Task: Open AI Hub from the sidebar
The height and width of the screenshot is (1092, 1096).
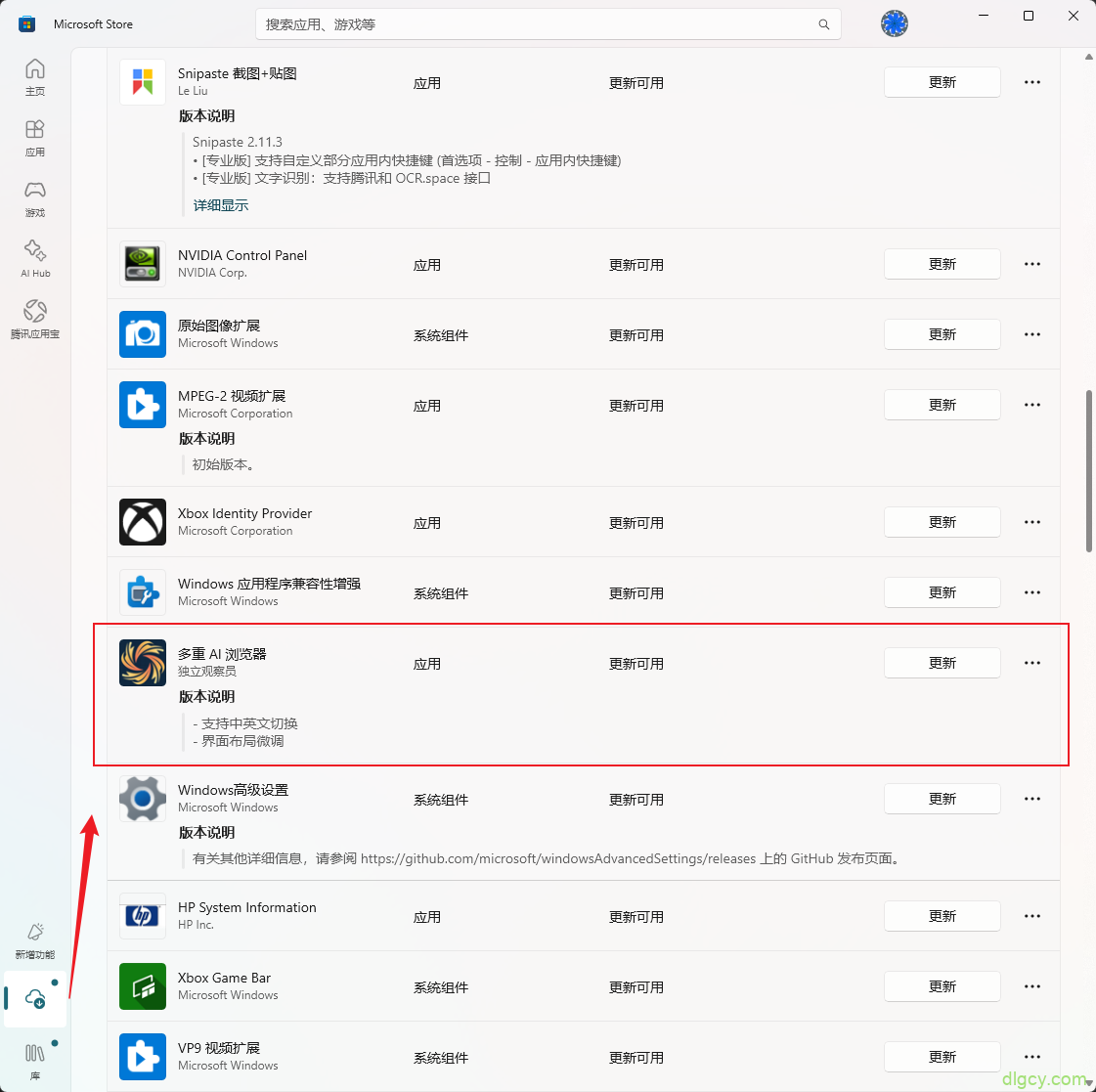Action: coord(35,258)
